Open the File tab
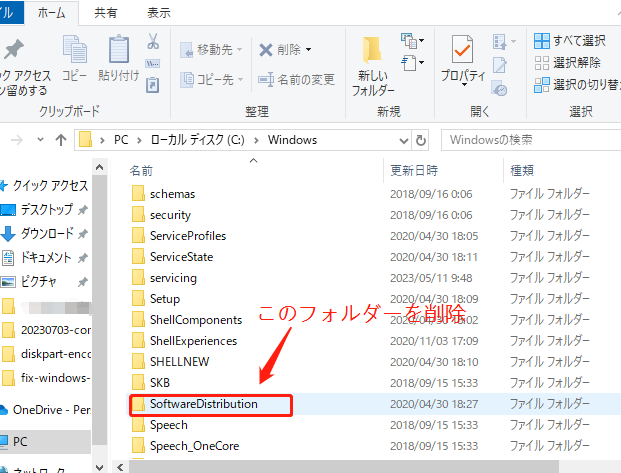 coord(11,13)
